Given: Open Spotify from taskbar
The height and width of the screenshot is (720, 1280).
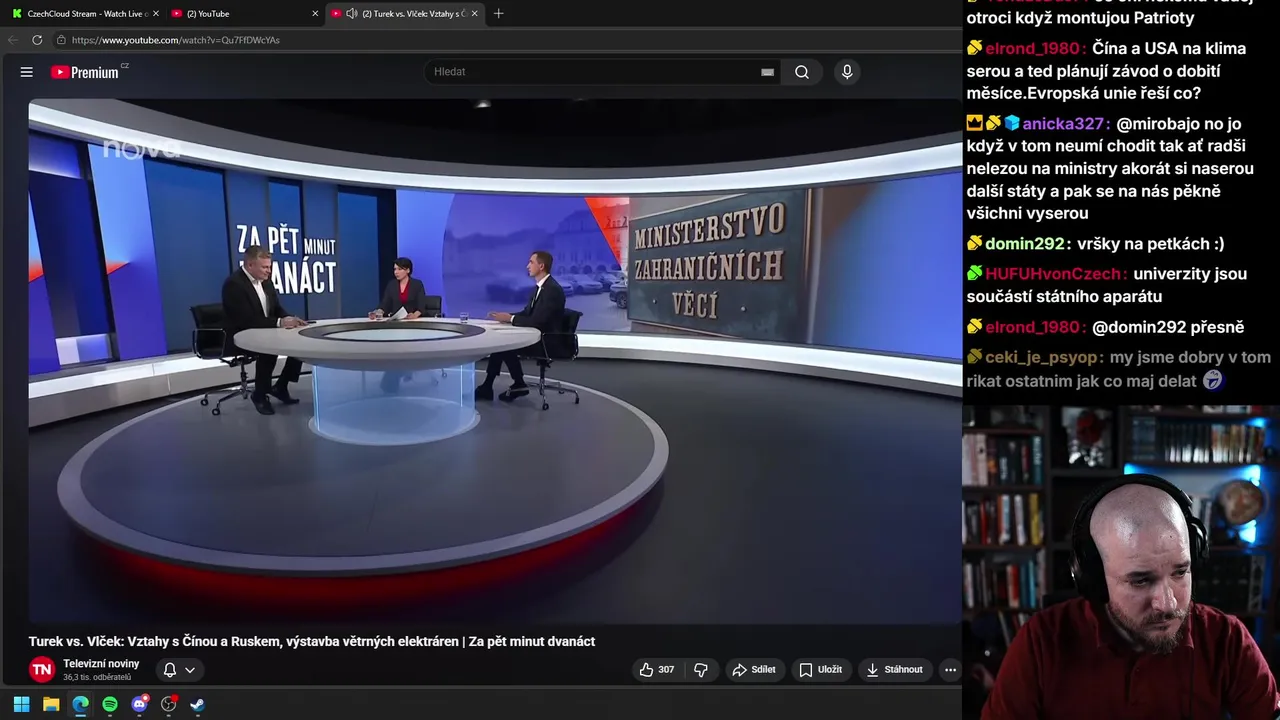Looking at the screenshot, I should coord(110,704).
